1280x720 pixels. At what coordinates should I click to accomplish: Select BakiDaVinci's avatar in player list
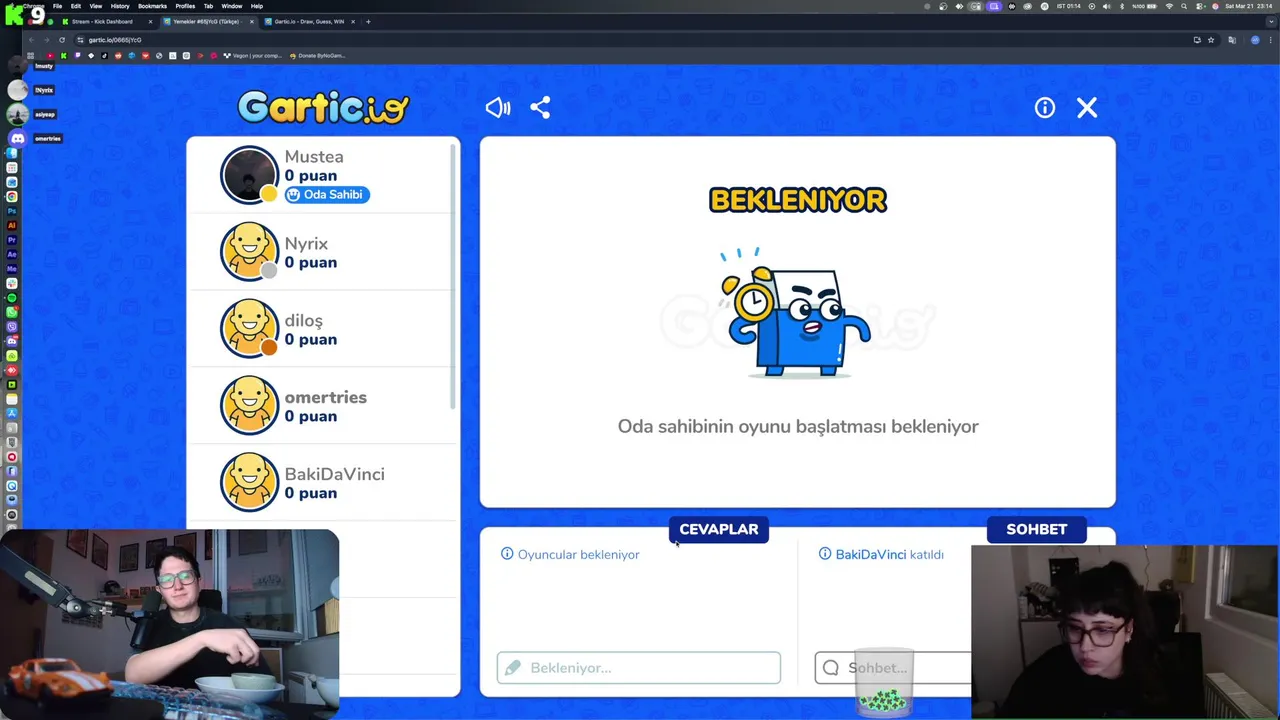249,482
